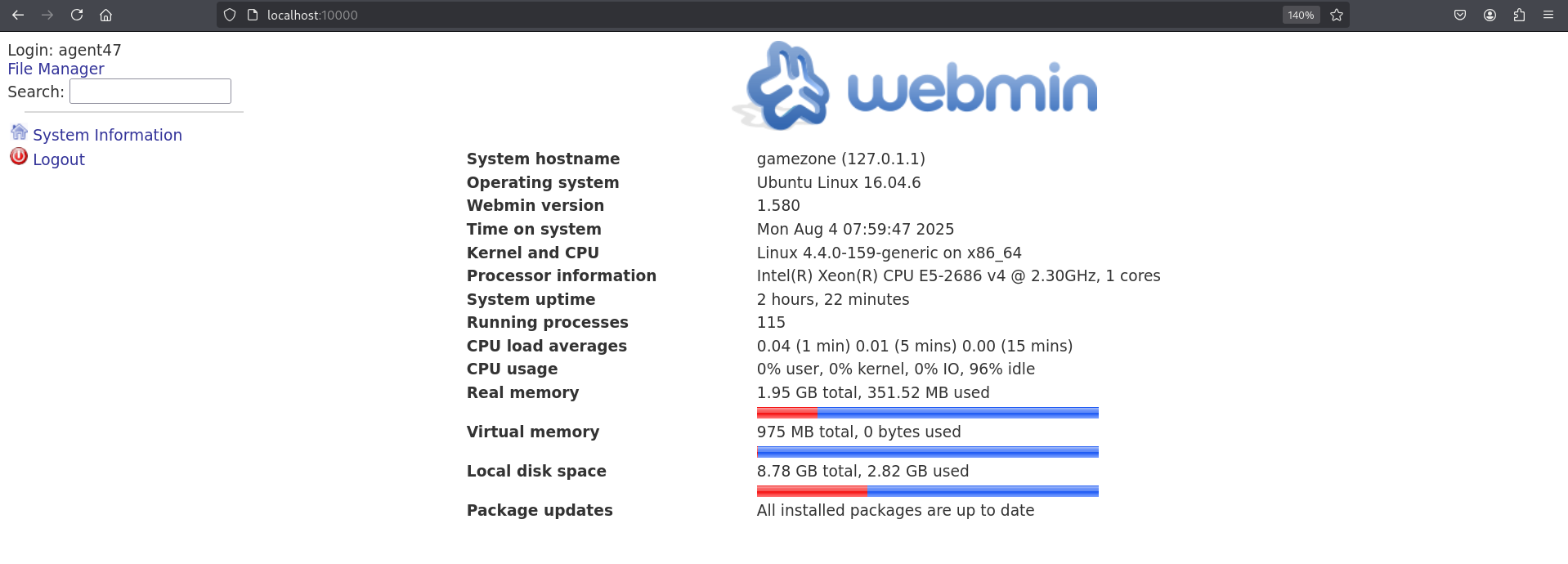Screen dimensions: 1568x564
Task: Open the File Manager link
Action: click(56, 69)
